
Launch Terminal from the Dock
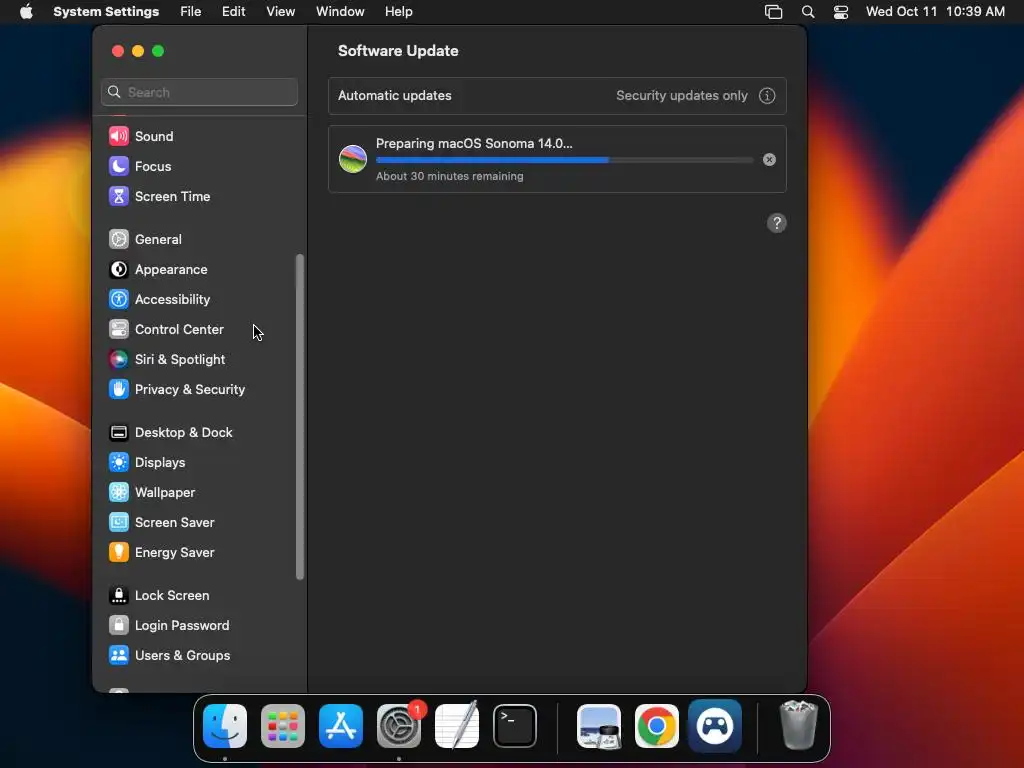(515, 726)
